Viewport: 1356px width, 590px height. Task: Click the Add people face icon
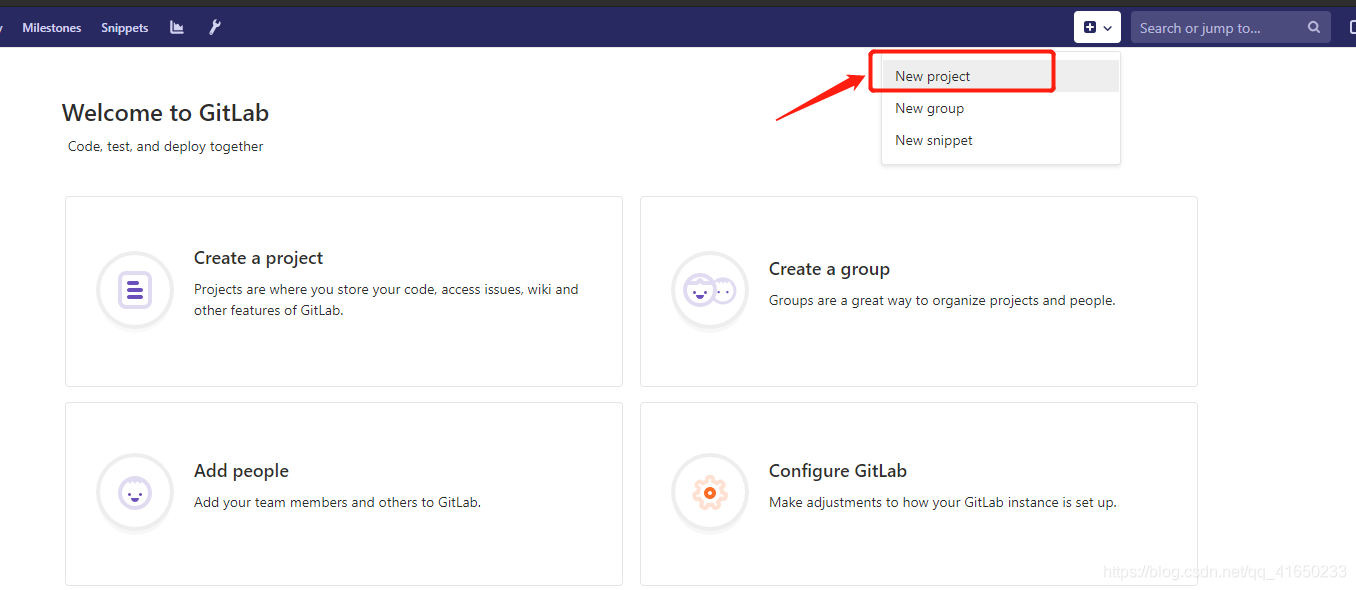135,493
